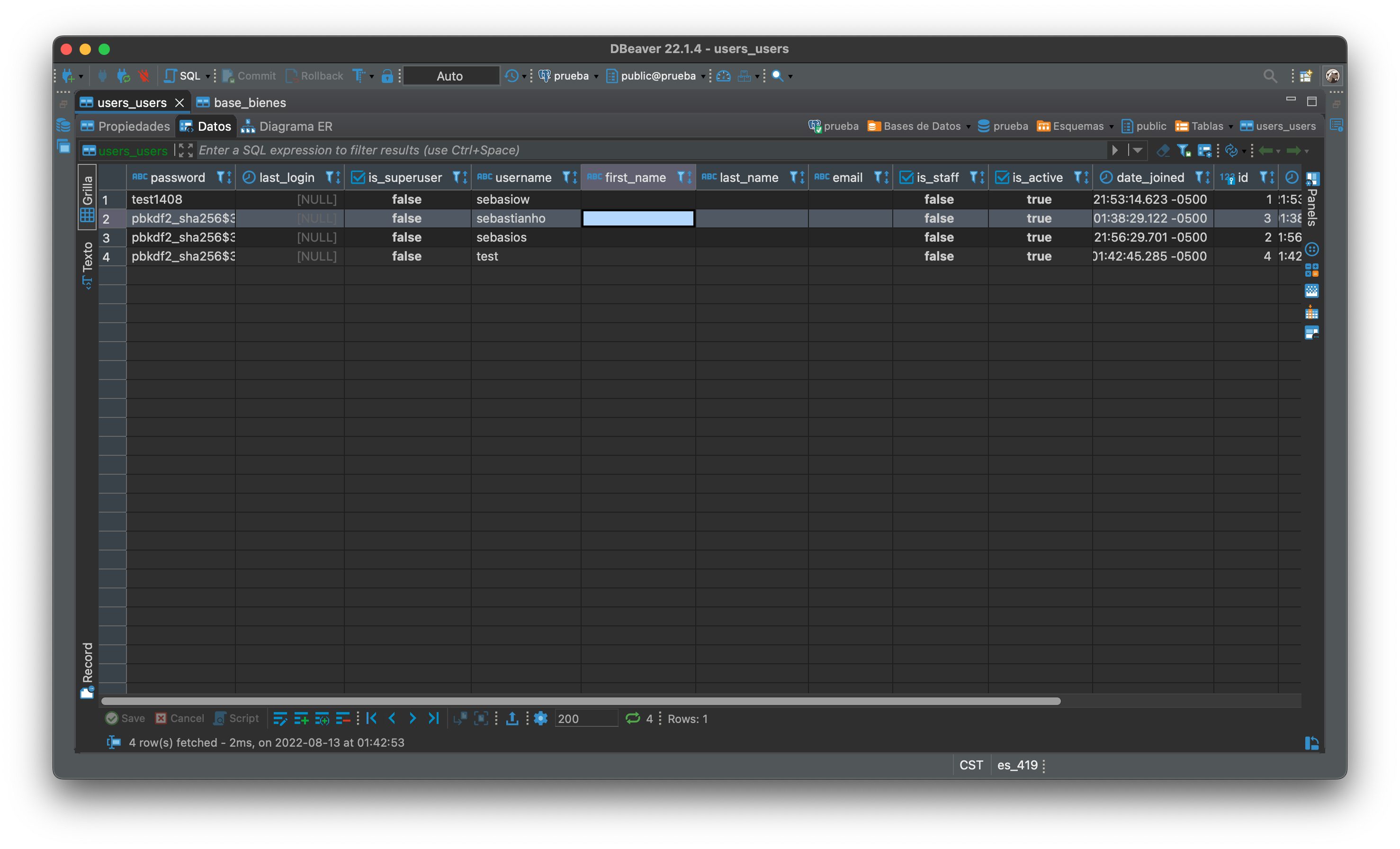Switch to Texto view on the left
Screen dimensions: 1400x849
tap(88, 264)
